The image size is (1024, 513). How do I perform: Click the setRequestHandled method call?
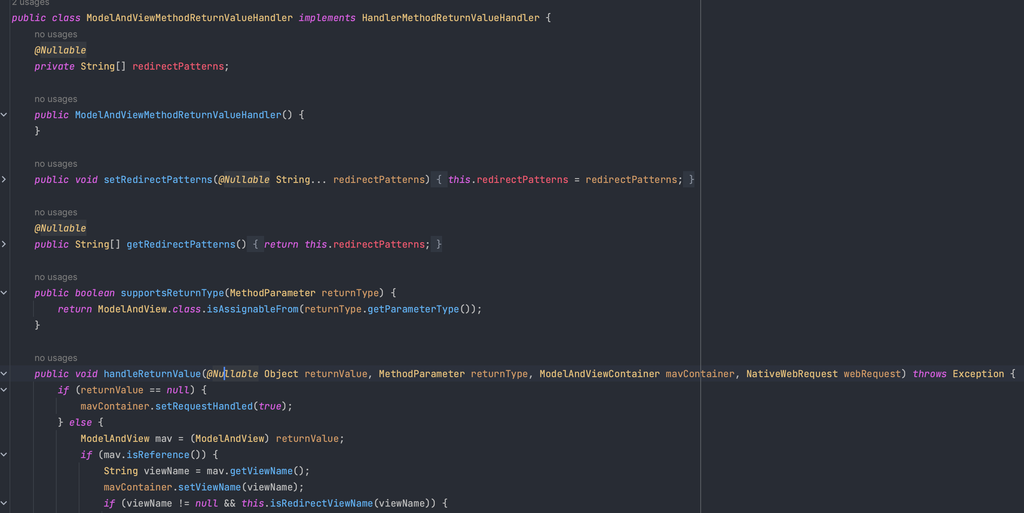[204, 407]
